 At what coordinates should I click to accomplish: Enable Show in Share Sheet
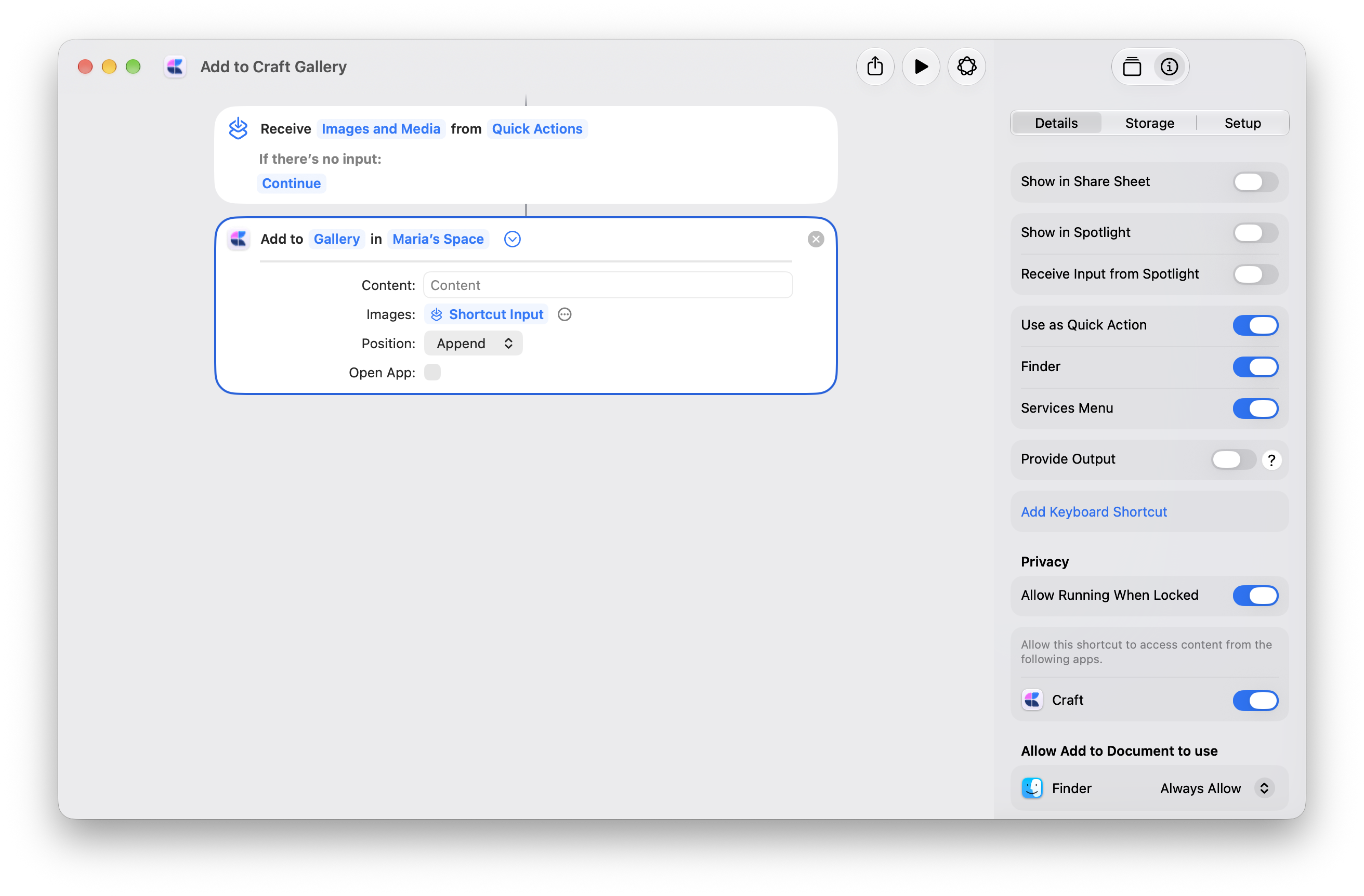[1255, 181]
